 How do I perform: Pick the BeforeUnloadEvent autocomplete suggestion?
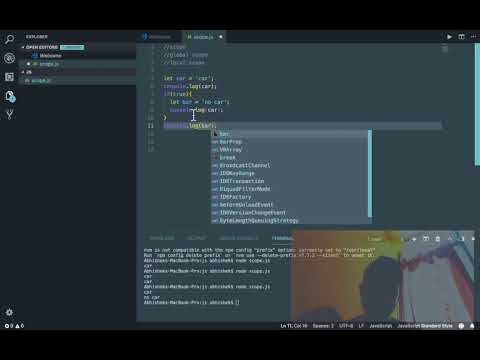[x=289, y=205]
